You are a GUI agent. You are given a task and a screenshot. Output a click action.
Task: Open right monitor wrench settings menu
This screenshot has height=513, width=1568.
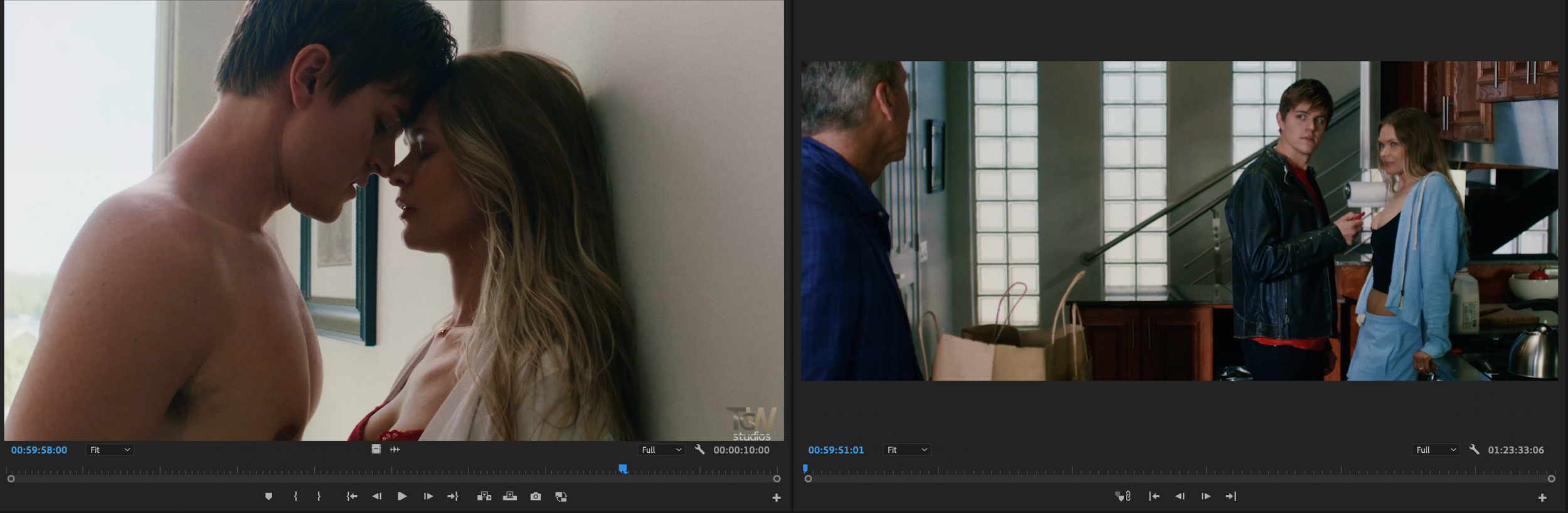pyautogui.click(x=1475, y=449)
